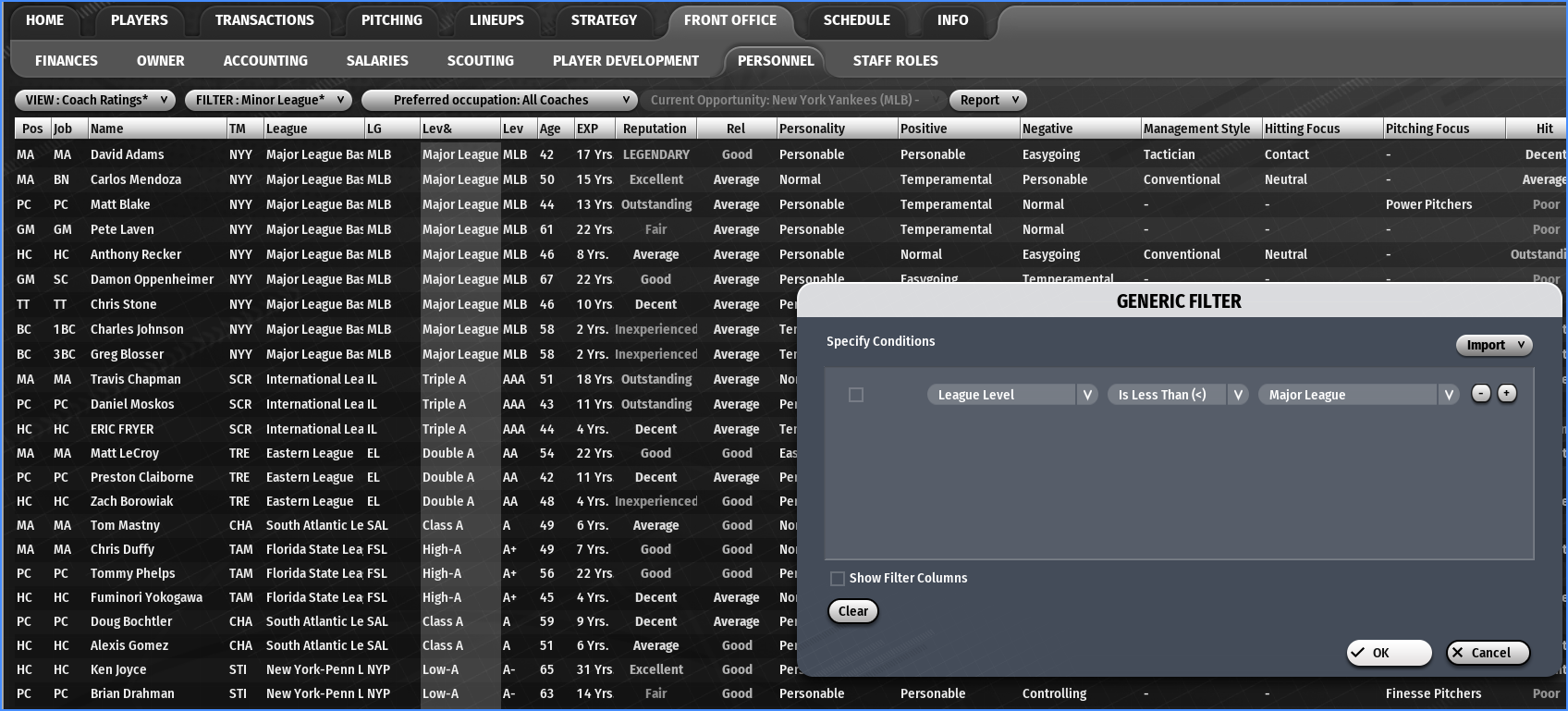Switch to the HOME tab

pyautogui.click(x=45, y=20)
